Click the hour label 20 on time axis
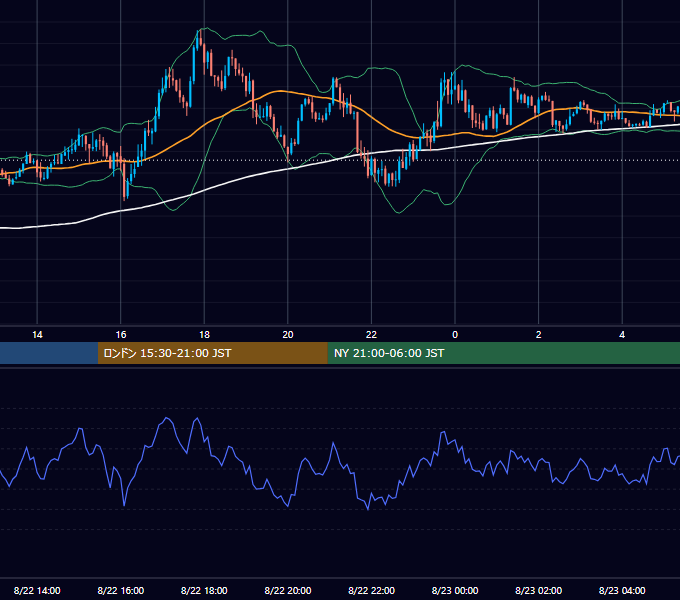This screenshot has height=600, width=680. click(288, 335)
